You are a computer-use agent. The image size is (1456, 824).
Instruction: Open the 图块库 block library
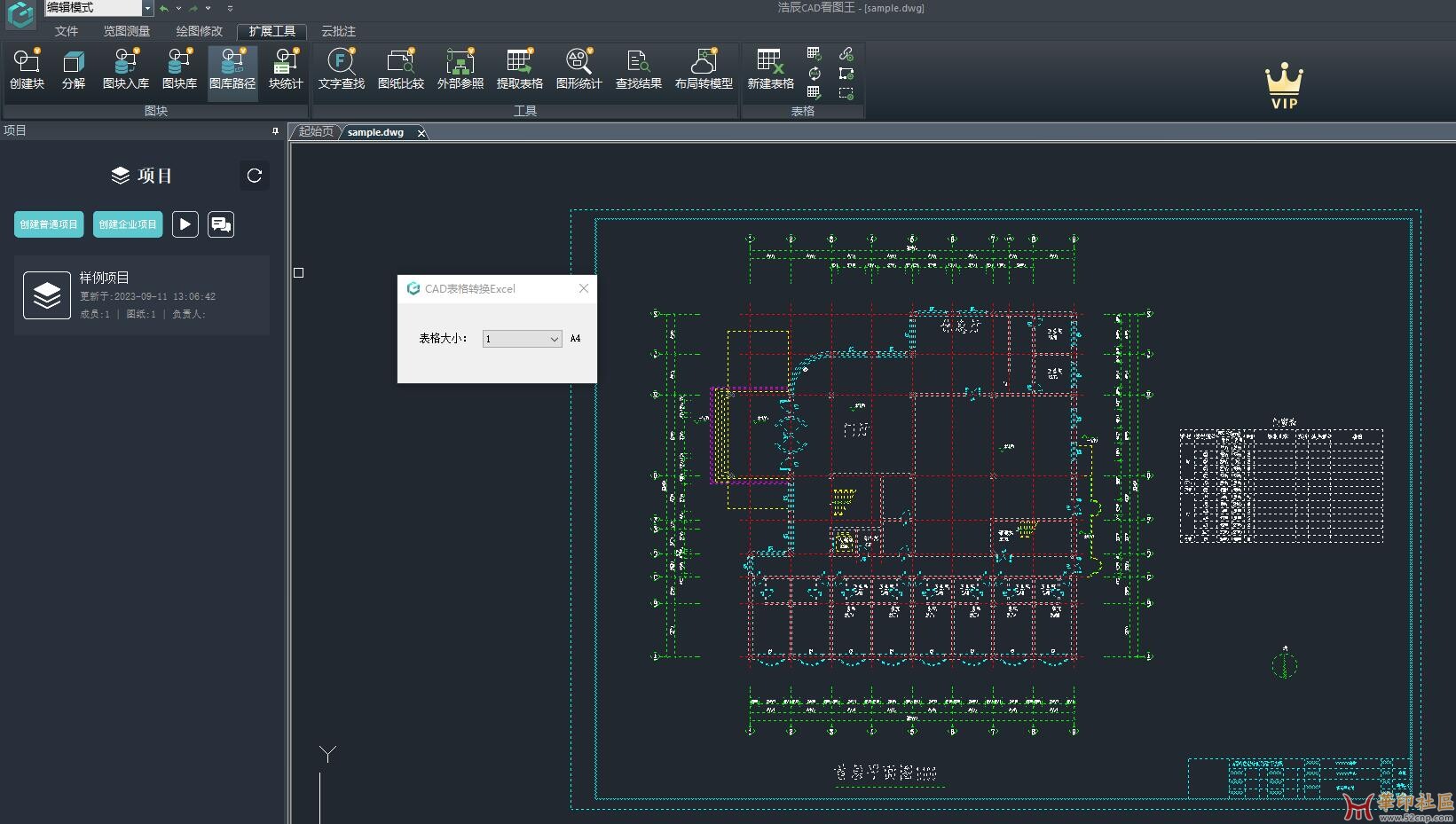point(178,69)
